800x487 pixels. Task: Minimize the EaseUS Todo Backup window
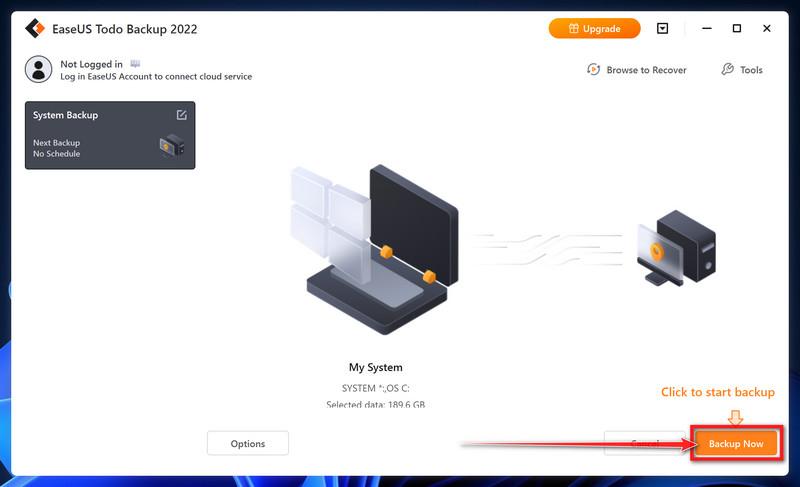coord(707,29)
